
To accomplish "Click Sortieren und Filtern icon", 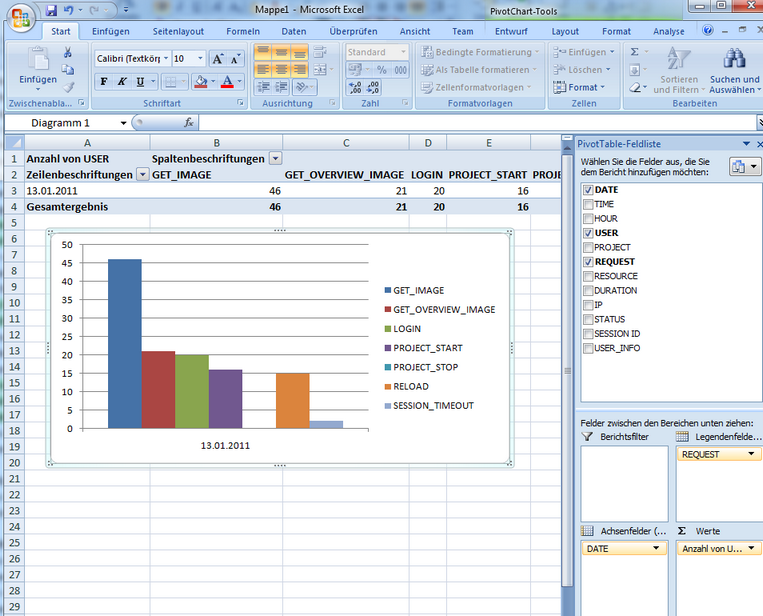I will coord(677,66).
